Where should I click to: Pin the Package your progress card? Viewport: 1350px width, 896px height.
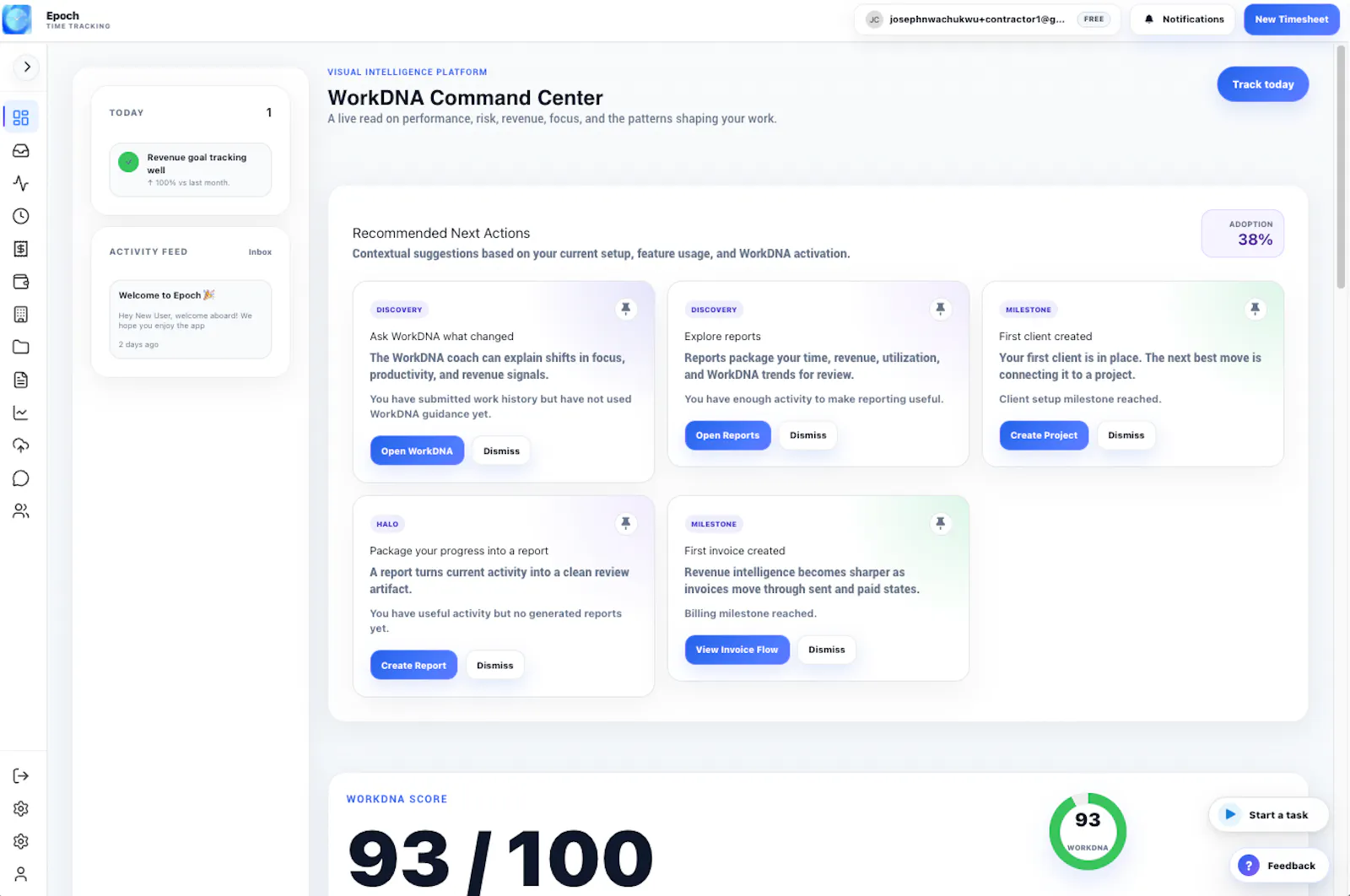626,523
